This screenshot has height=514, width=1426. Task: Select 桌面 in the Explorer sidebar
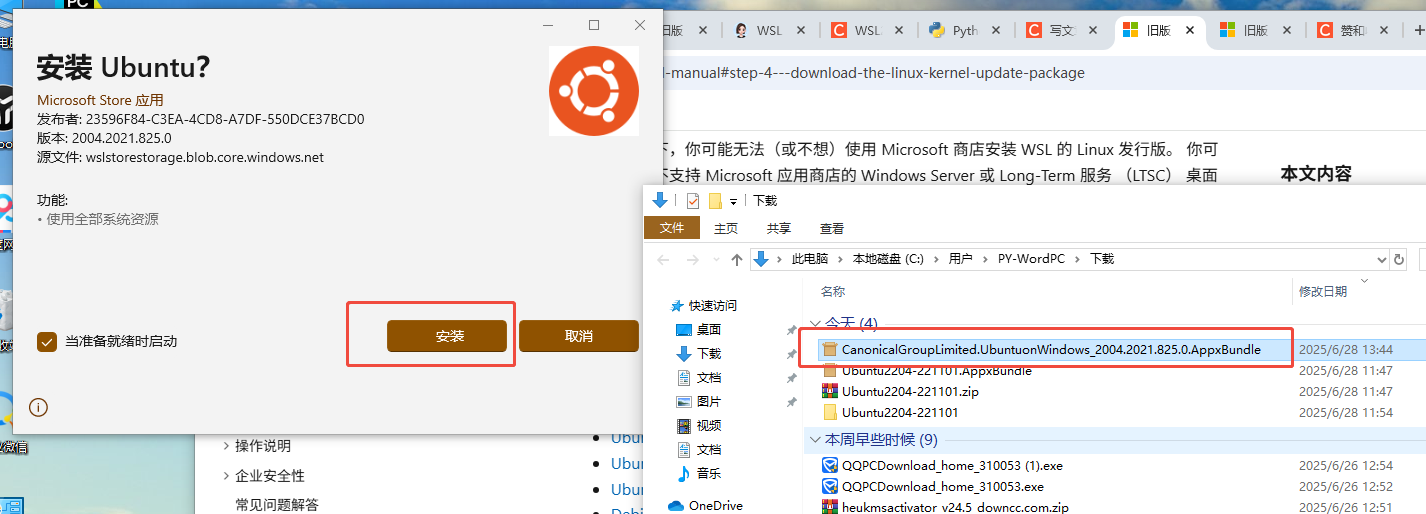point(709,330)
